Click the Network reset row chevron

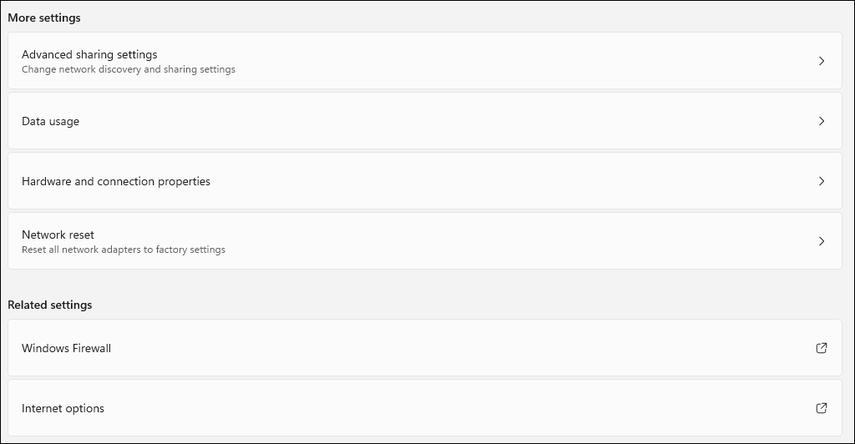click(x=821, y=241)
